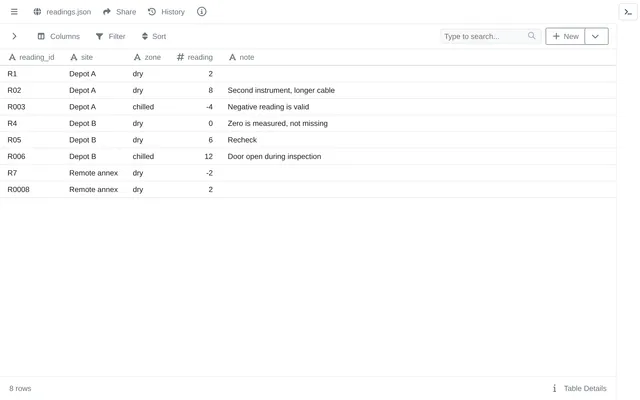
Task: Click the dry zone in row R05
Action: (138, 140)
